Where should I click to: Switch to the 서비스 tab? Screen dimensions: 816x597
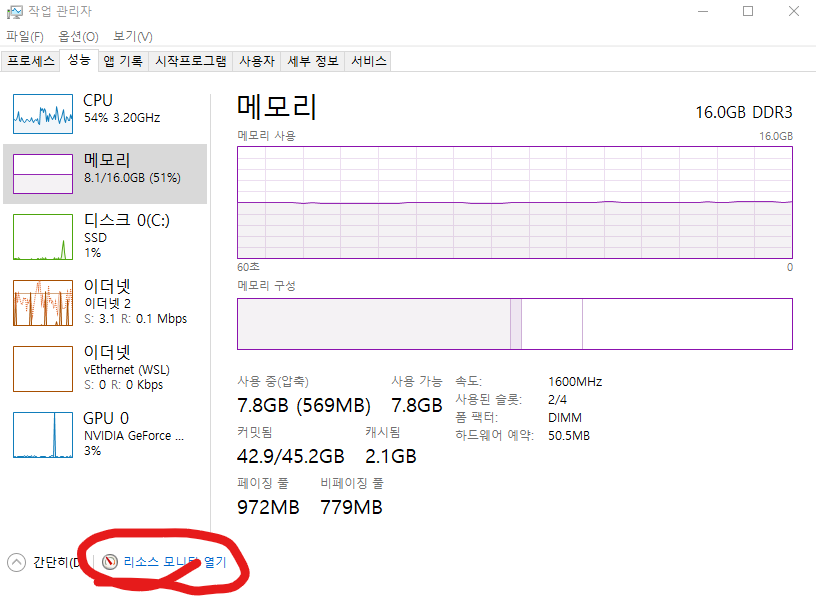pos(368,61)
